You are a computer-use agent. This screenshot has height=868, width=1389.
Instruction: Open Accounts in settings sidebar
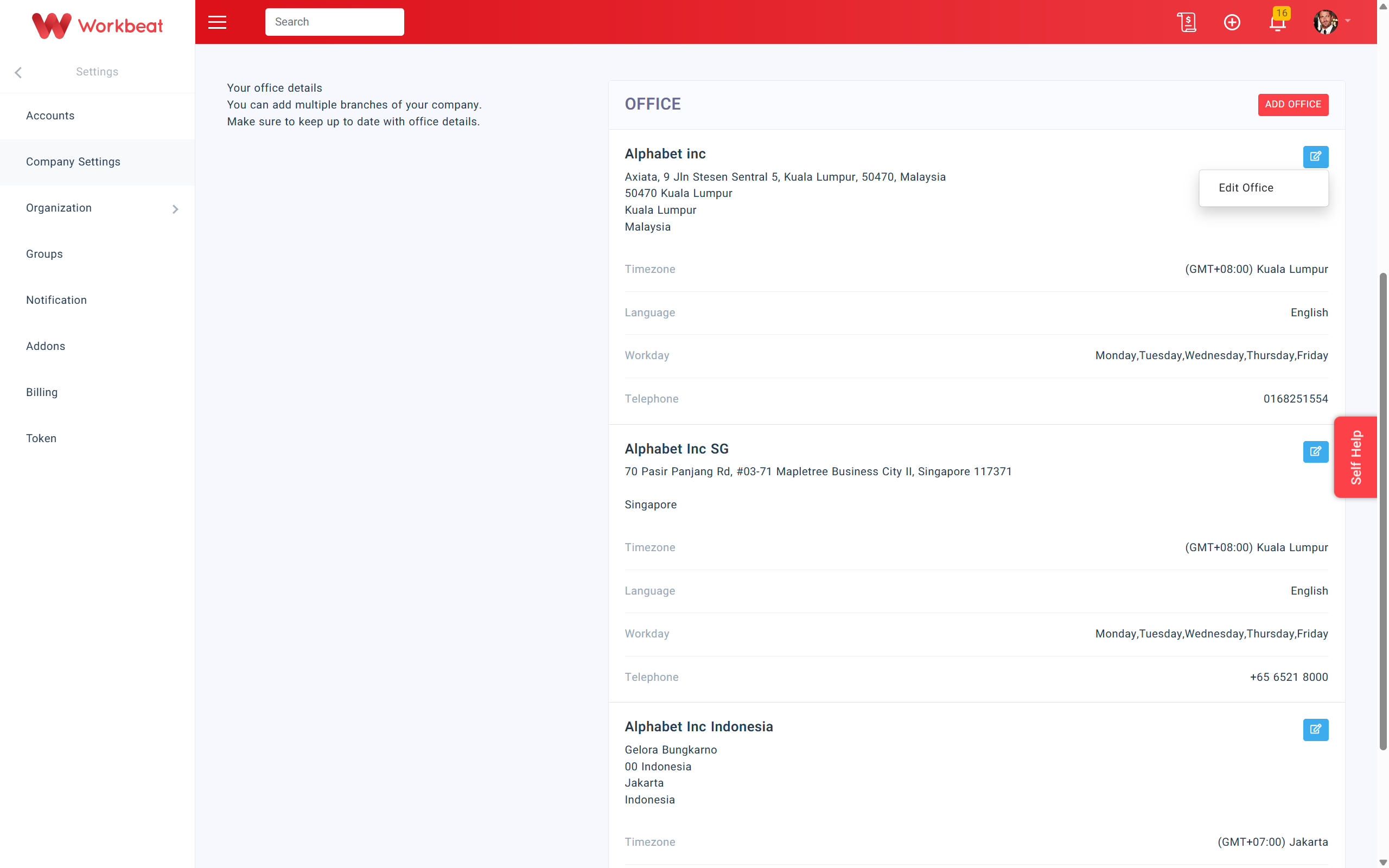click(x=98, y=116)
